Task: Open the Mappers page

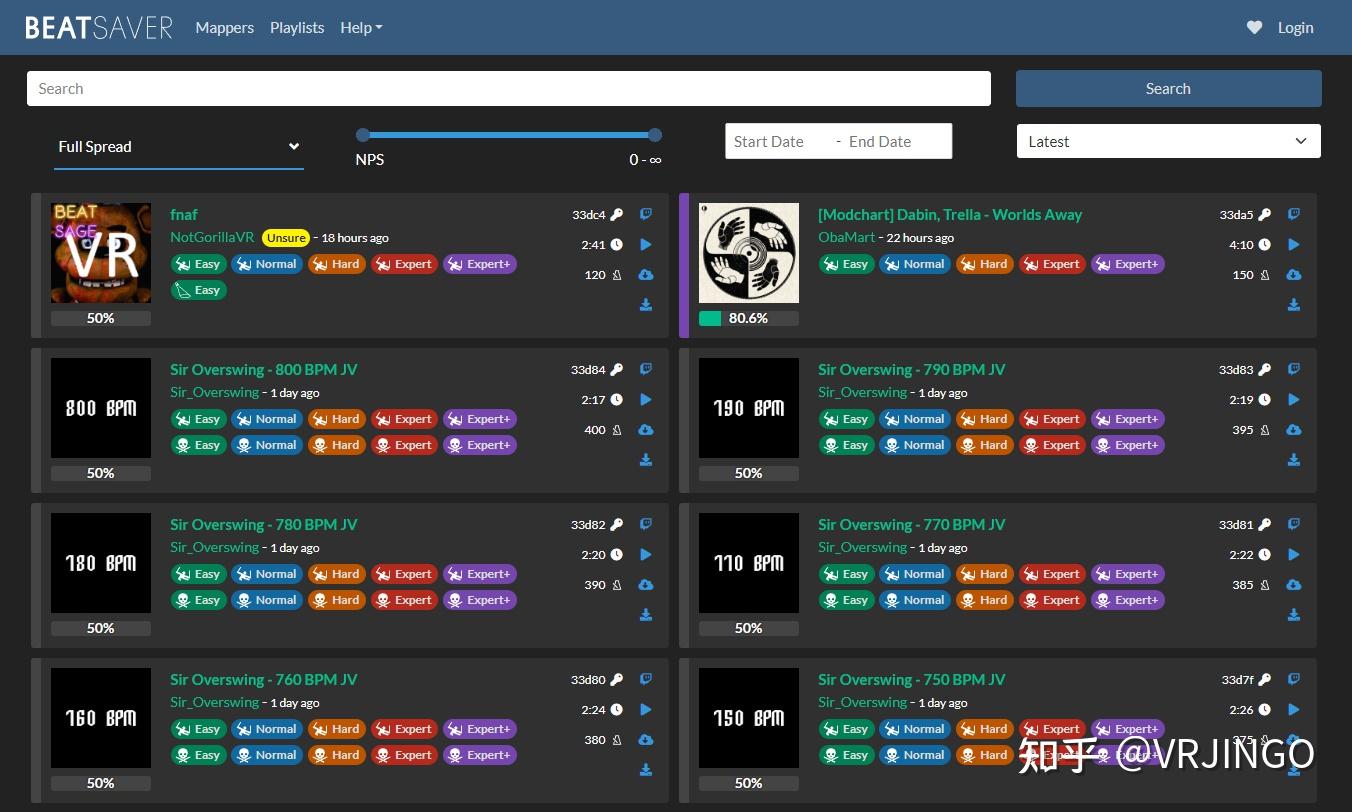Action: (x=225, y=28)
